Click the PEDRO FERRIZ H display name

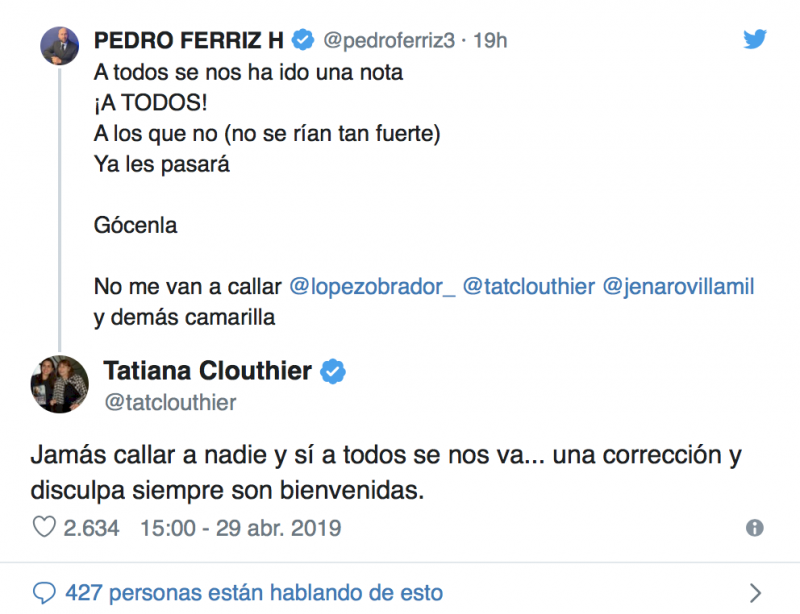[x=189, y=40]
